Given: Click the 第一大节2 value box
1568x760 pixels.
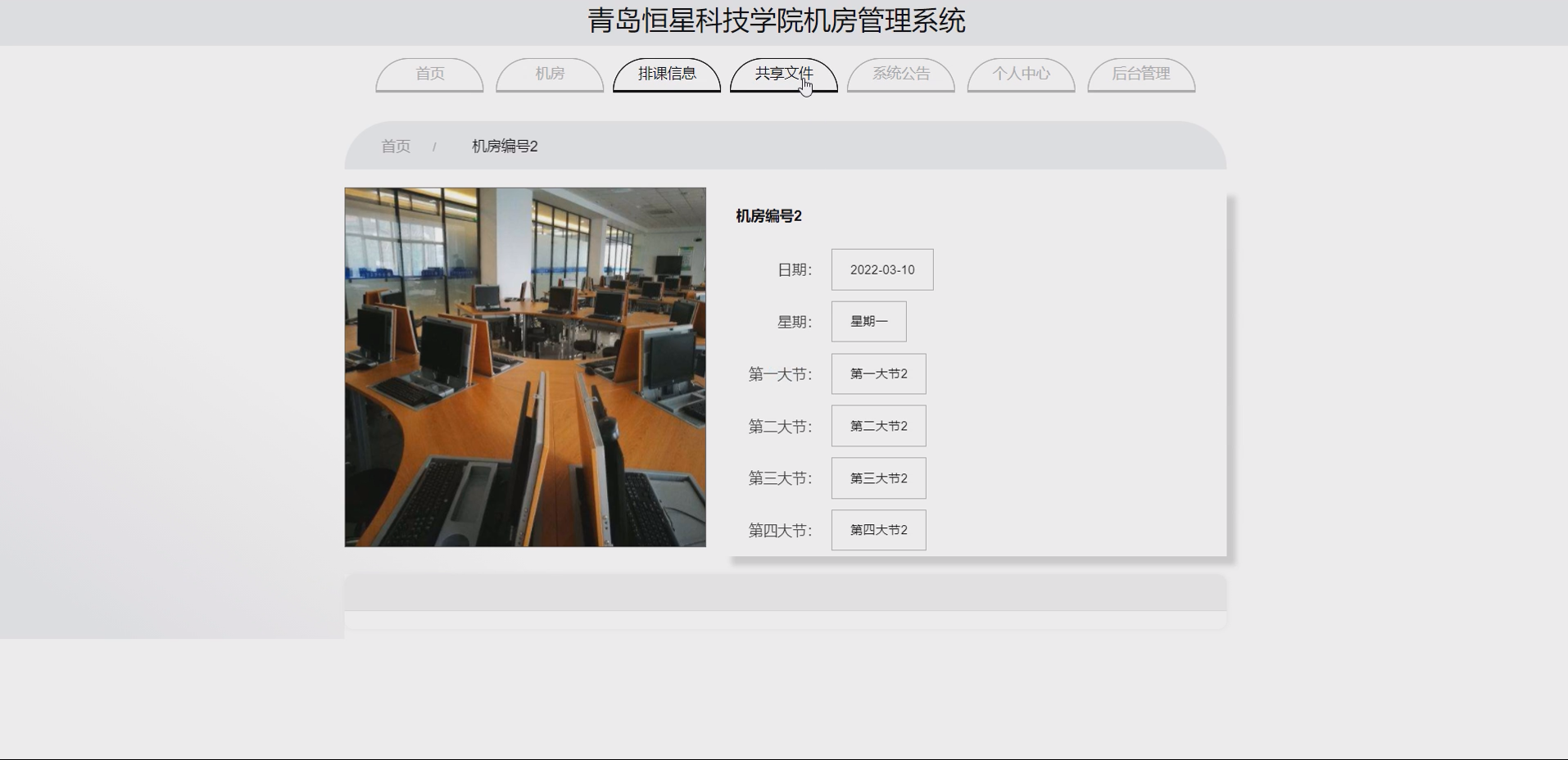Looking at the screenshot, I should [879, 374].
